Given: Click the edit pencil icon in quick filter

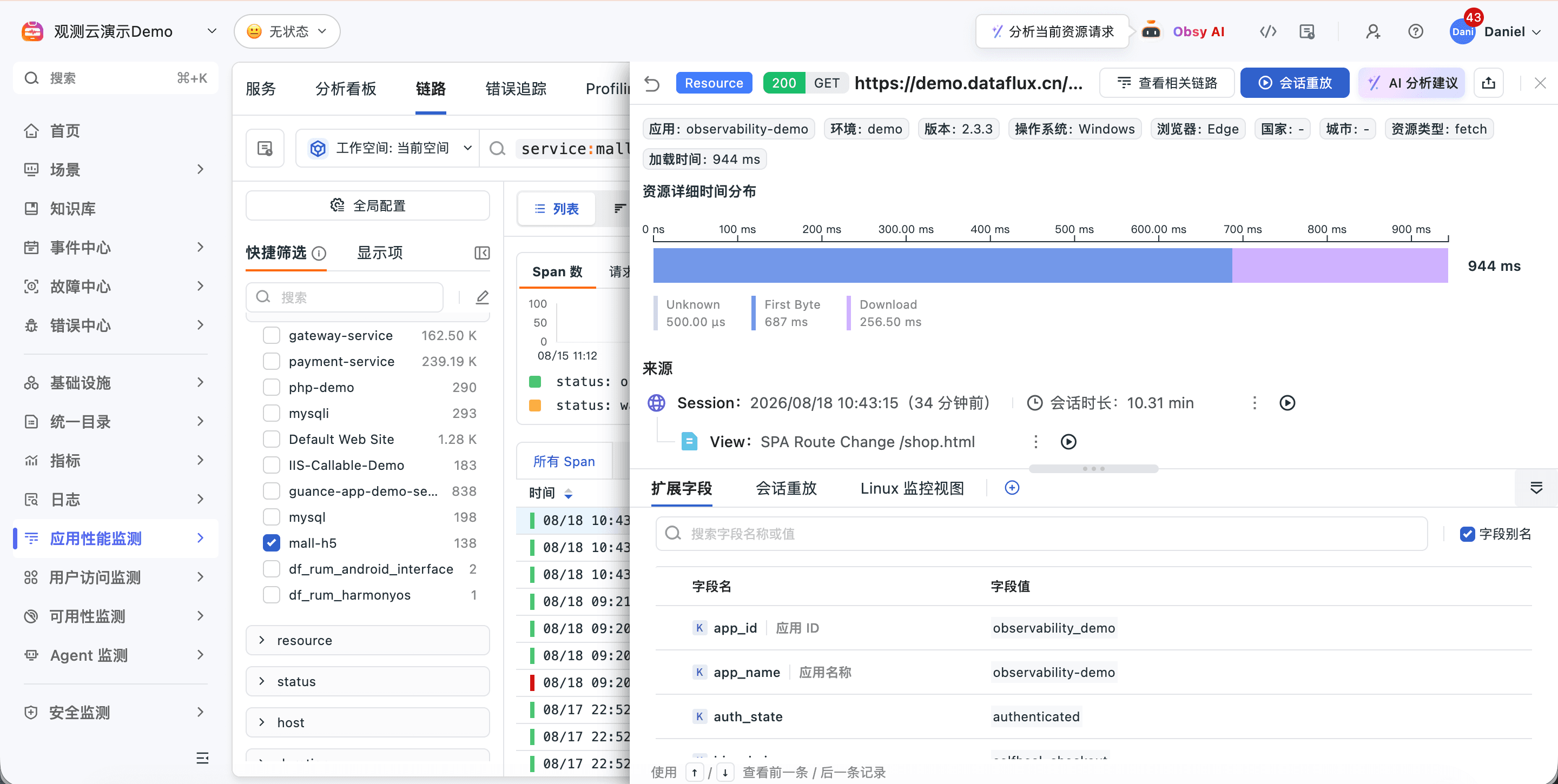Looking at the screenshot, I should (x=482, y=297).
